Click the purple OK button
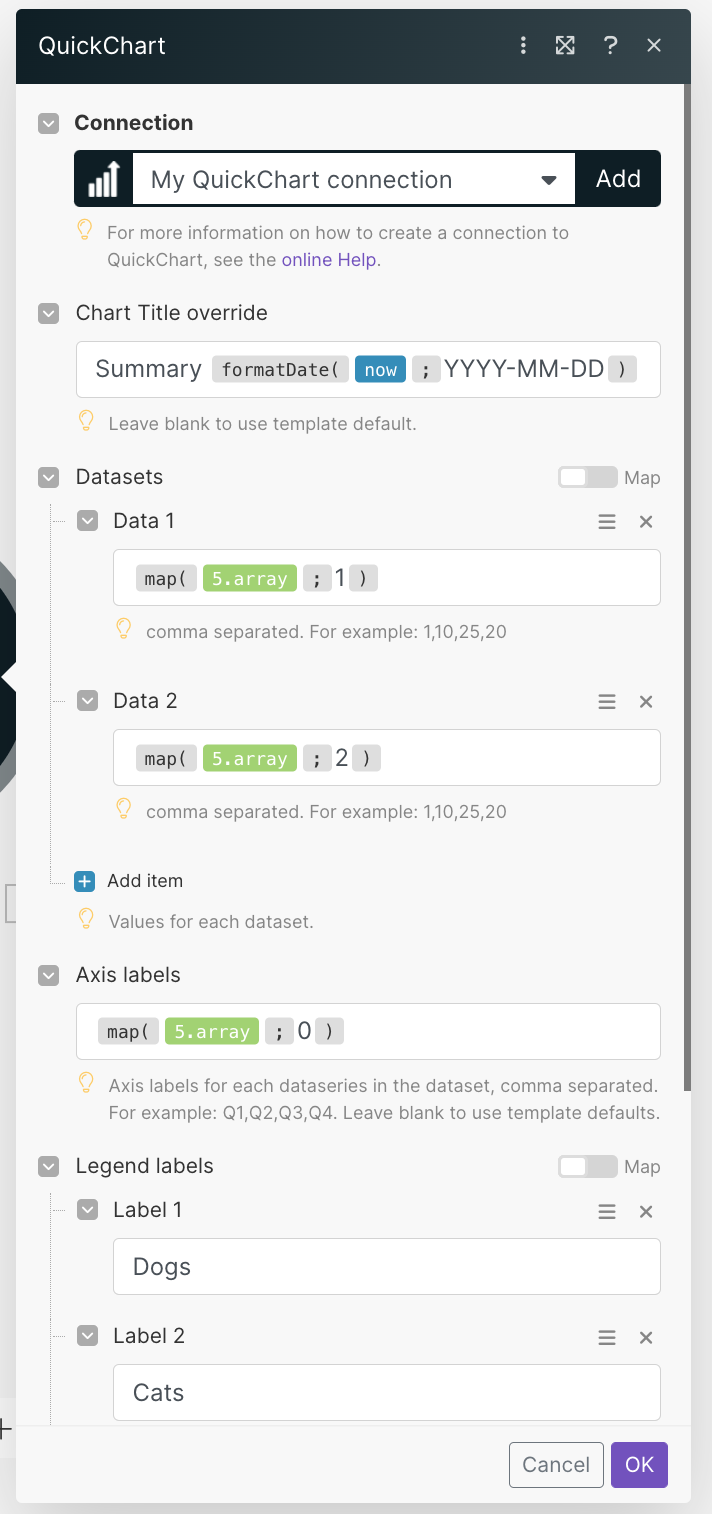This screenshot has width=712, height=1514. pyautogui.click(x=639, y=1465)
